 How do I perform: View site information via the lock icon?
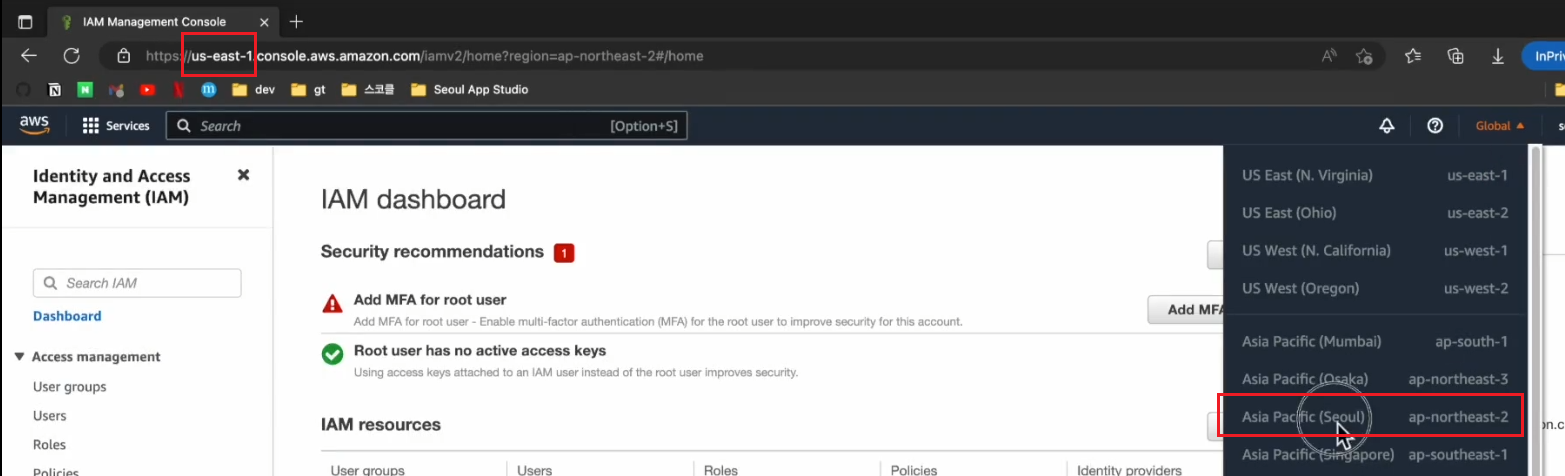(x=123, y=56)
